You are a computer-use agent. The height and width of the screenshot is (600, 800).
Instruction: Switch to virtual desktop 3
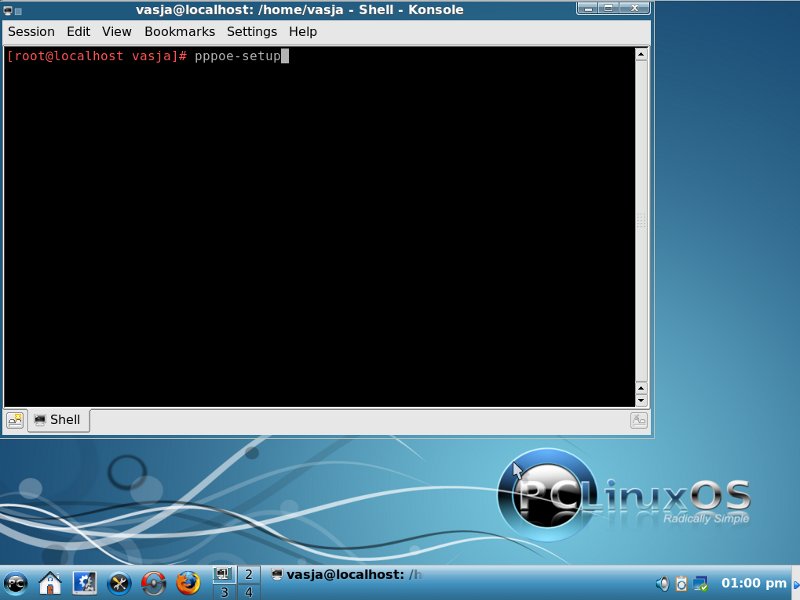[x=223, y=592]
